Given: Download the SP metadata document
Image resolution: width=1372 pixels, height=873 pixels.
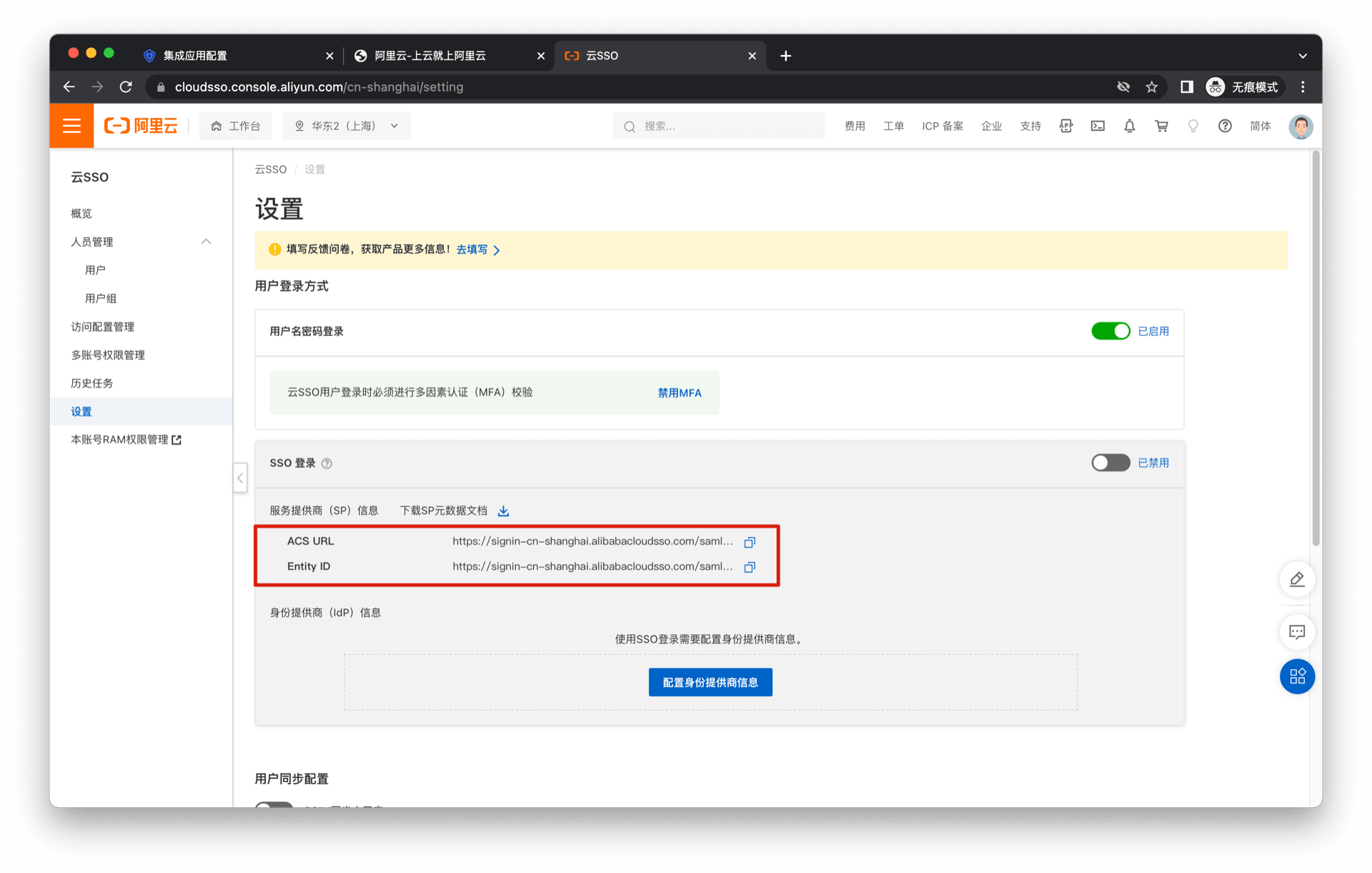Looking at the screenshot, I should click(503, 511).
